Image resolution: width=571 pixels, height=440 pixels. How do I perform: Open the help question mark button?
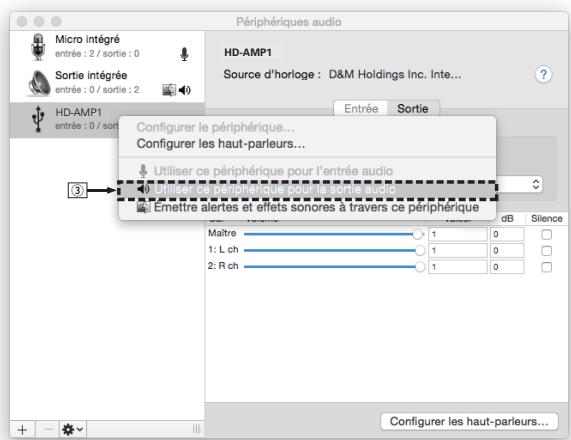tap(543, 74)
